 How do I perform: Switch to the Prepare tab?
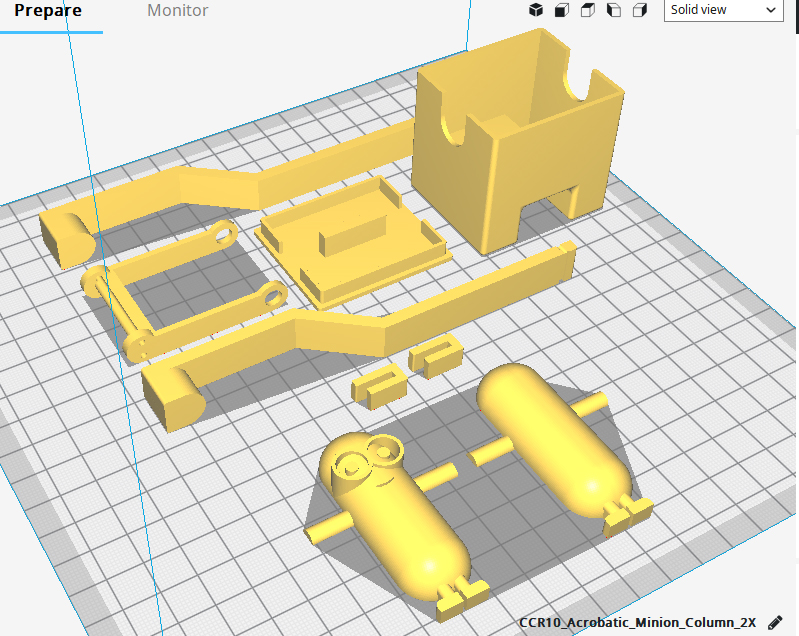click(x=48, y=11)
